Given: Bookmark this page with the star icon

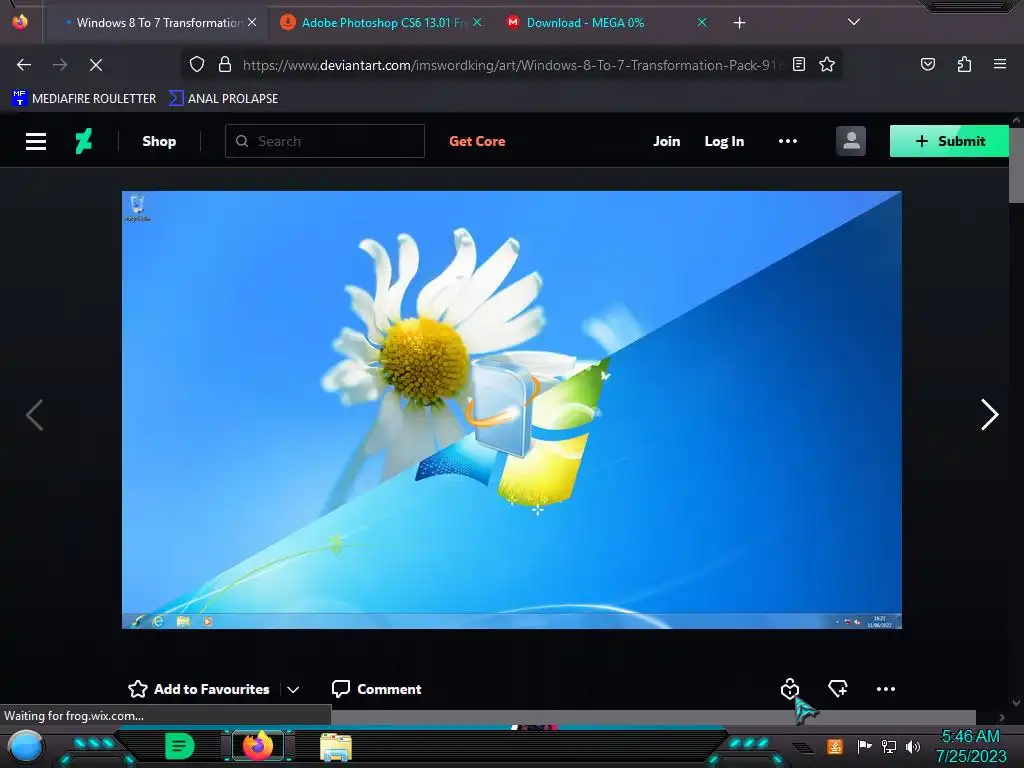Looking at the screenshot, I should coord(827,64).
